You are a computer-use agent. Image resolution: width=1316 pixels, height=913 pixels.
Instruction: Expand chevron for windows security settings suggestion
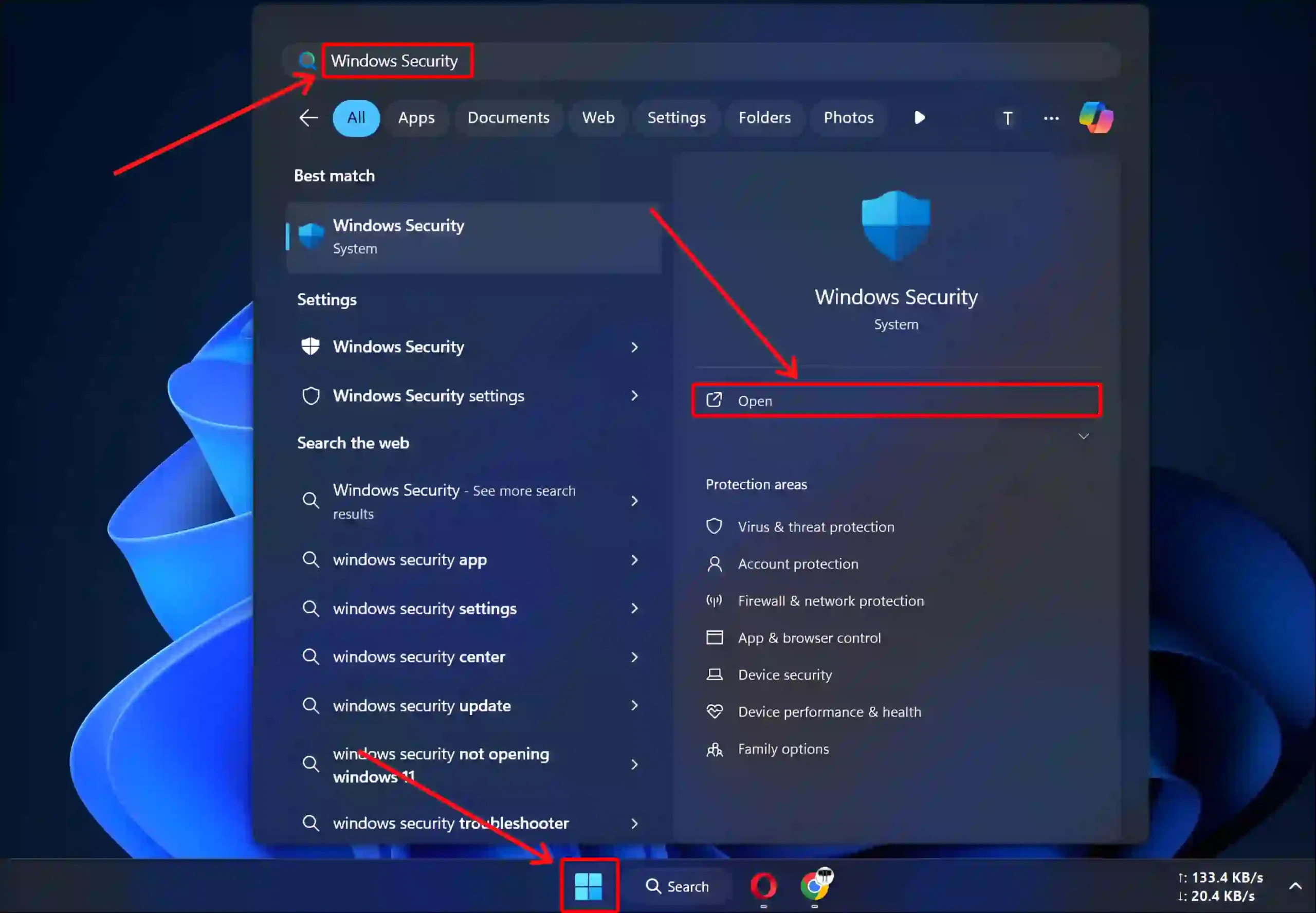tap(634, 609)
